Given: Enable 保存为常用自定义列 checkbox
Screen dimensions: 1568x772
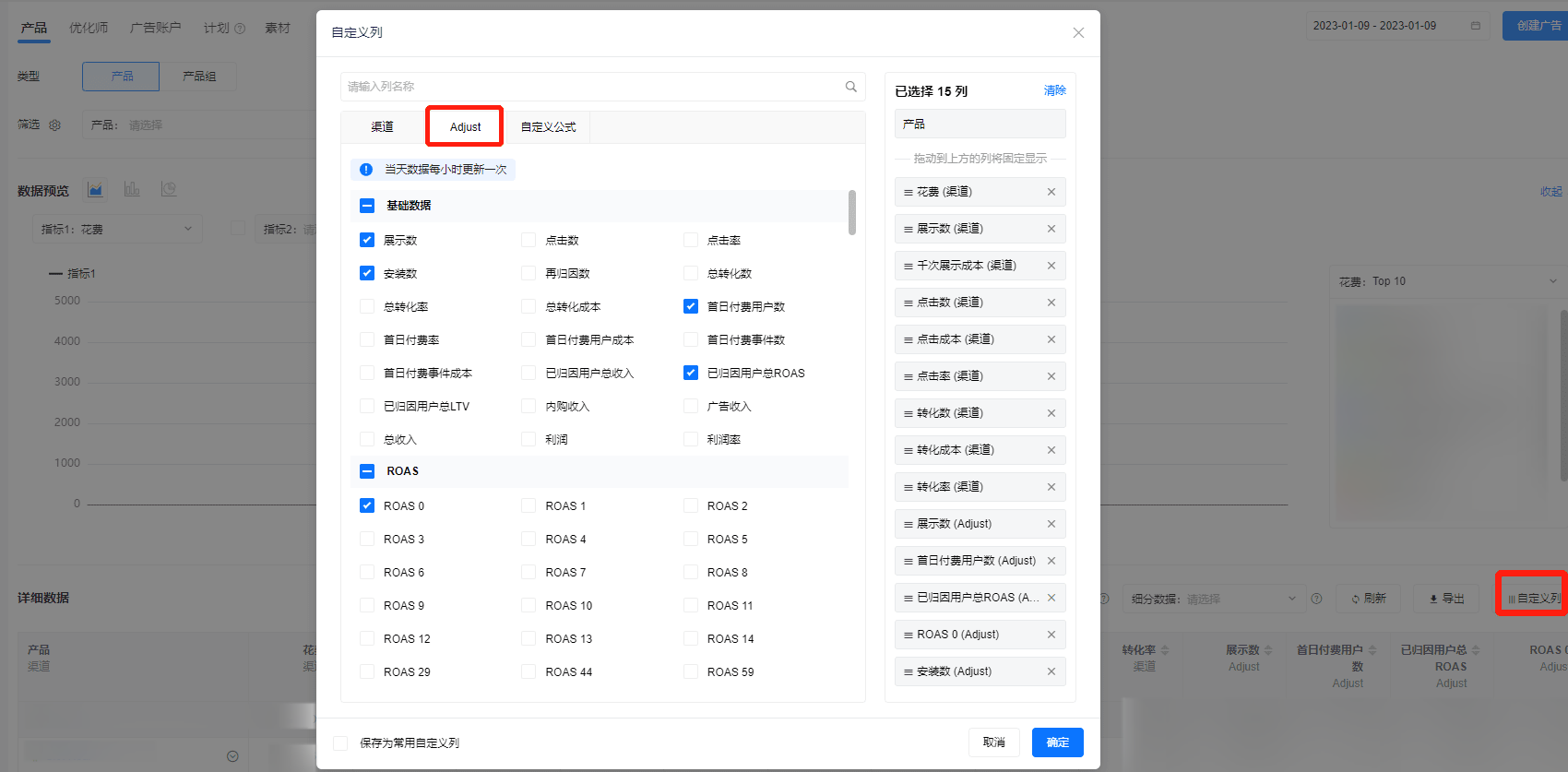Looking at the screenshot, I should [x=340, y=743].
